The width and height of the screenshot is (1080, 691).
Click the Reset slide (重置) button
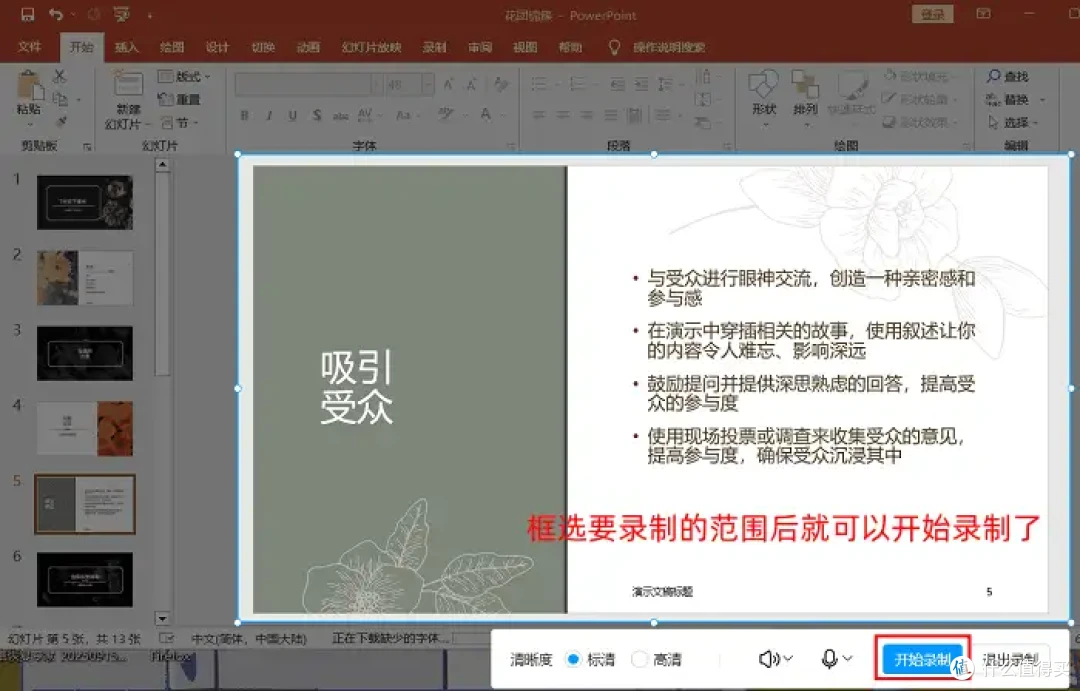tap(179, 99)
